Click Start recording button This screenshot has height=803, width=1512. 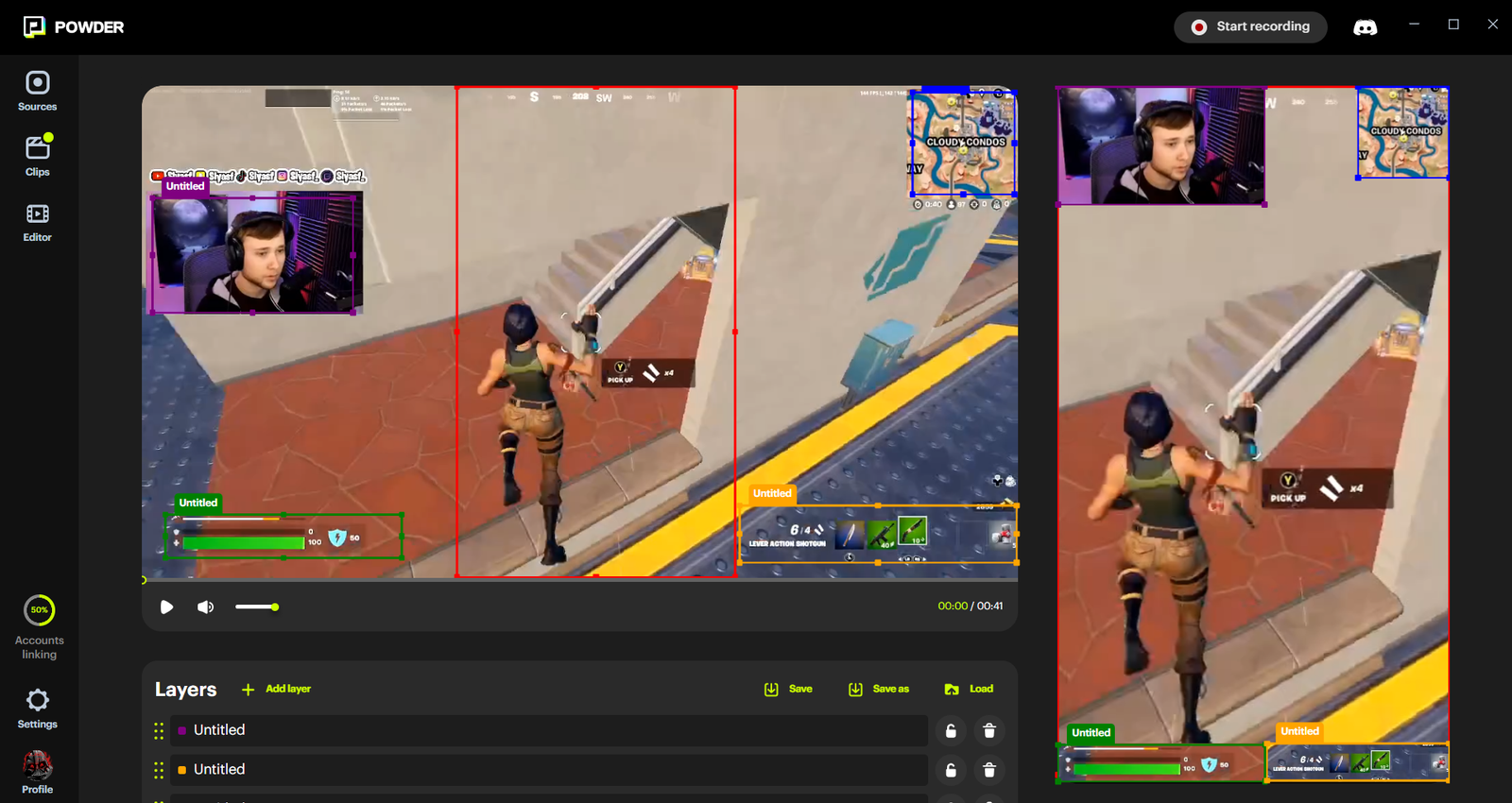tap(1250, 26)
